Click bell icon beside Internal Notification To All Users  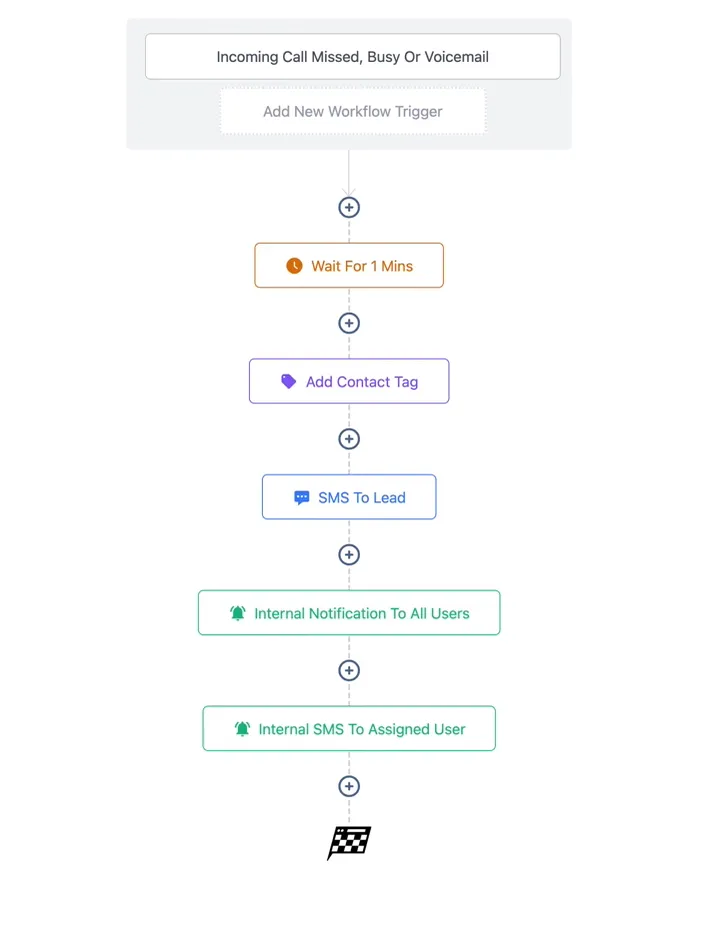point(238,613)
